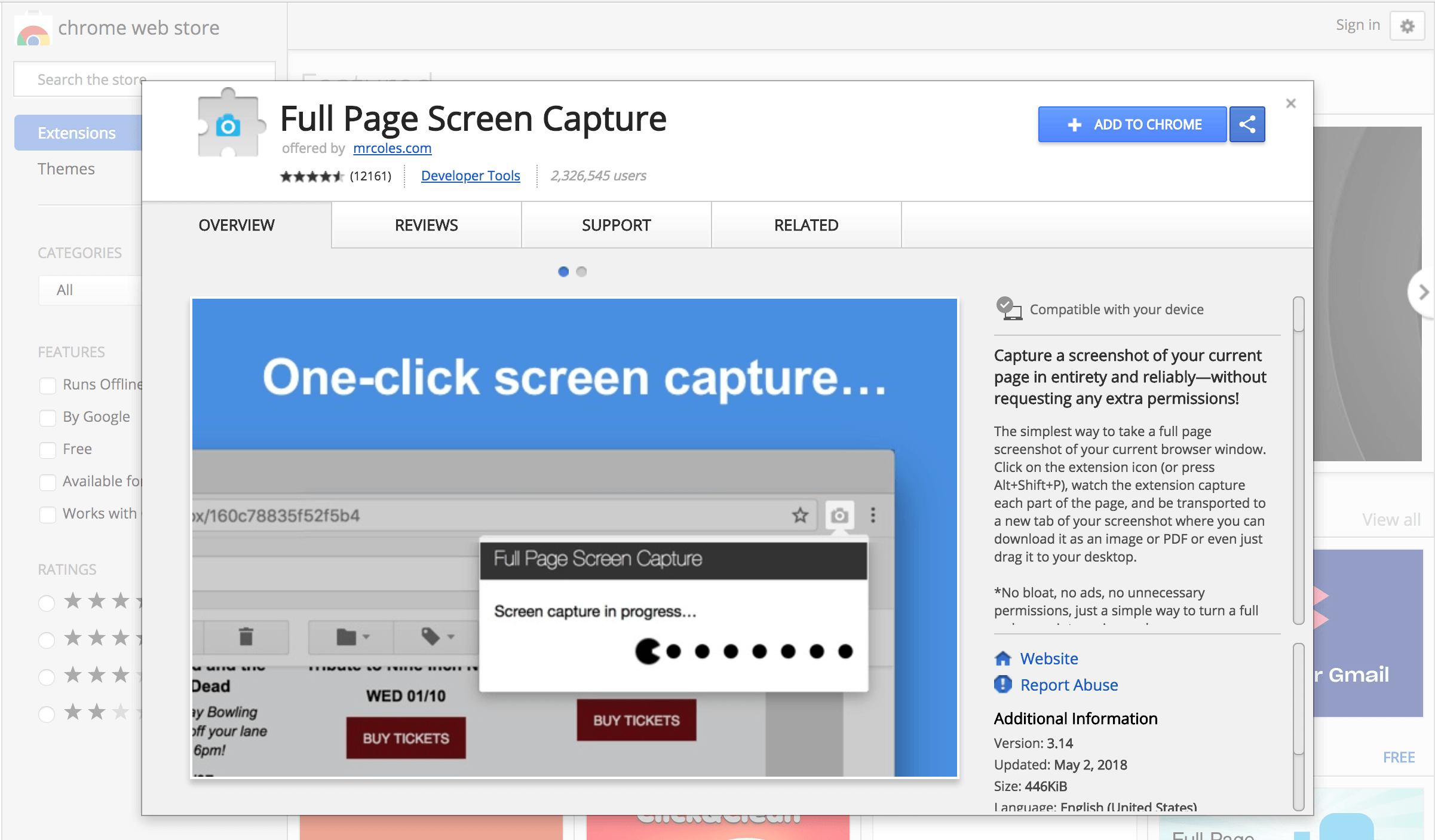Add Full Page Screen Capture to Chrome

[1132, 124]
